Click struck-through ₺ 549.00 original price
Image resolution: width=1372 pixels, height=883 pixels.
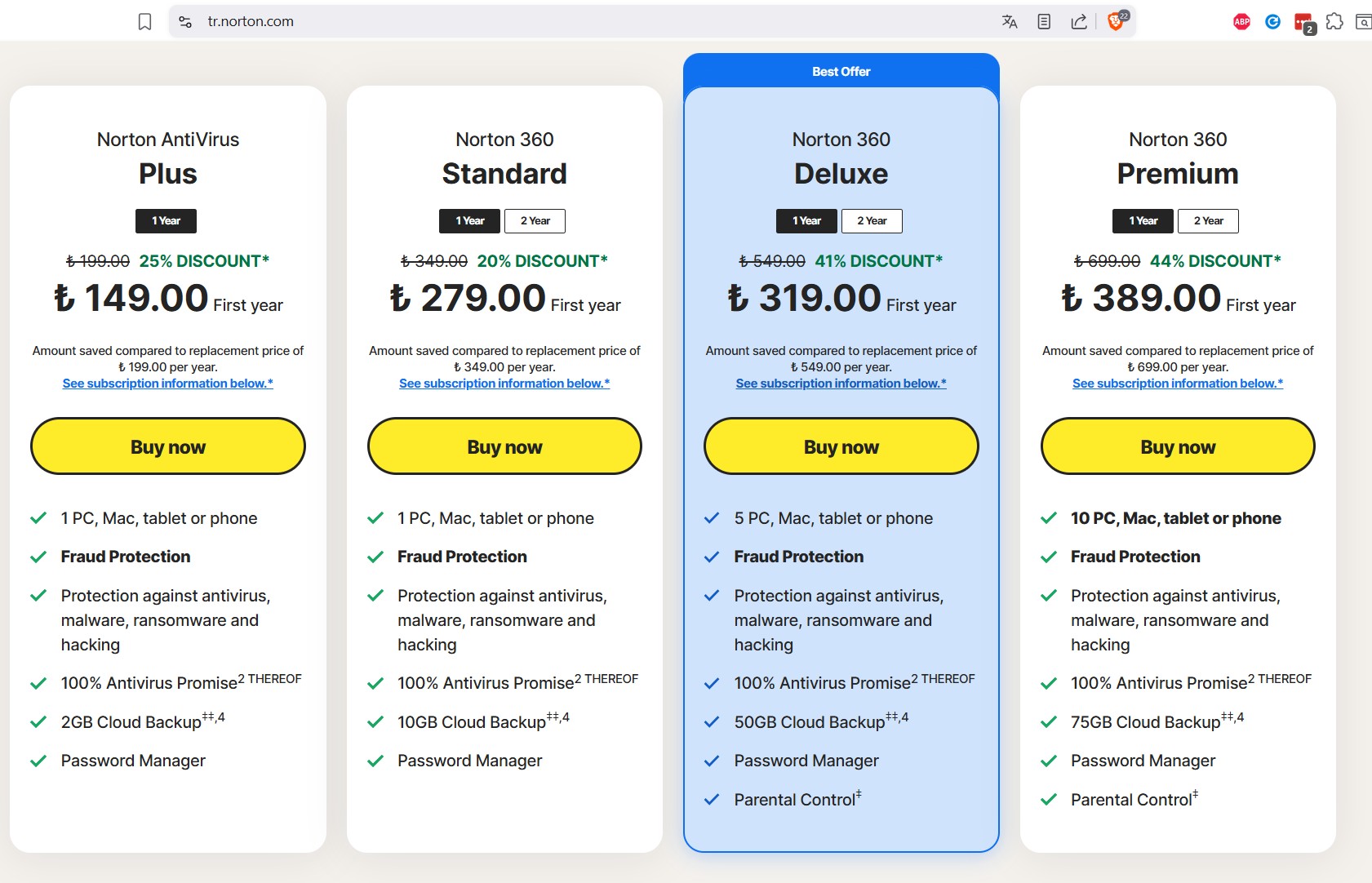coord(772,261)
